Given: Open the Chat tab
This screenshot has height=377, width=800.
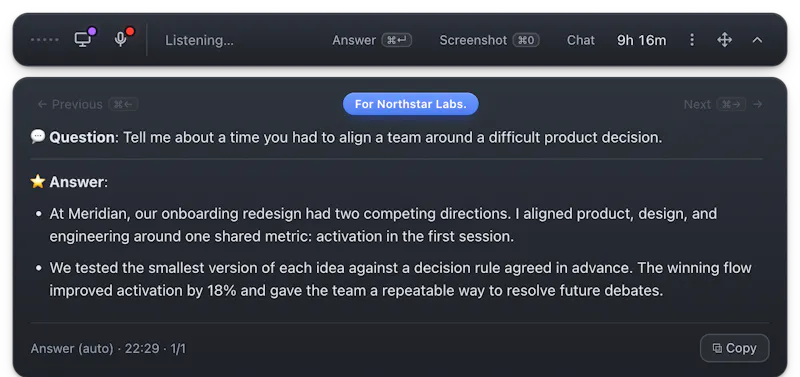Looking at the screenshot, I should 581,40.
